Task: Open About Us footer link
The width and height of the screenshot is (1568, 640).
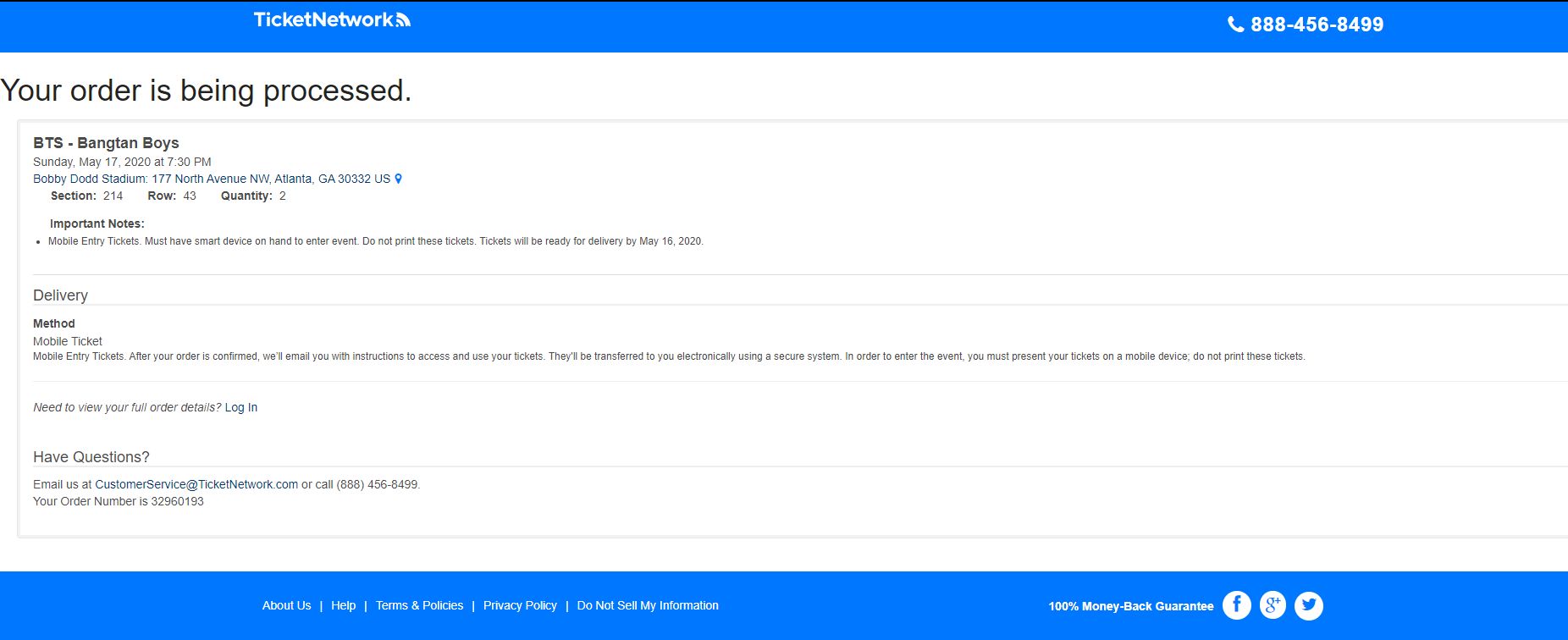Action: (286, 605)
